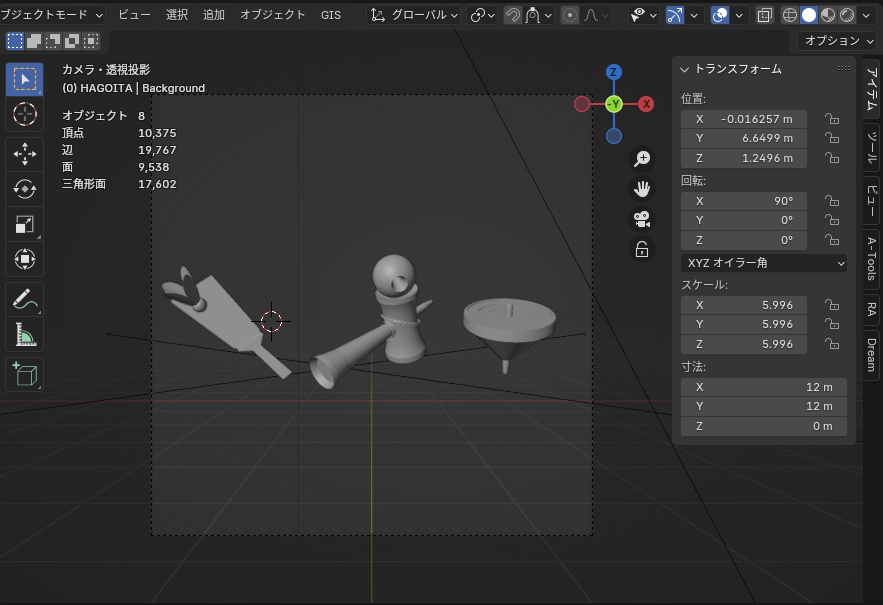This screenshot has width=883, height=605.
Task: Select the Move tool
Action: pos(25,153)
